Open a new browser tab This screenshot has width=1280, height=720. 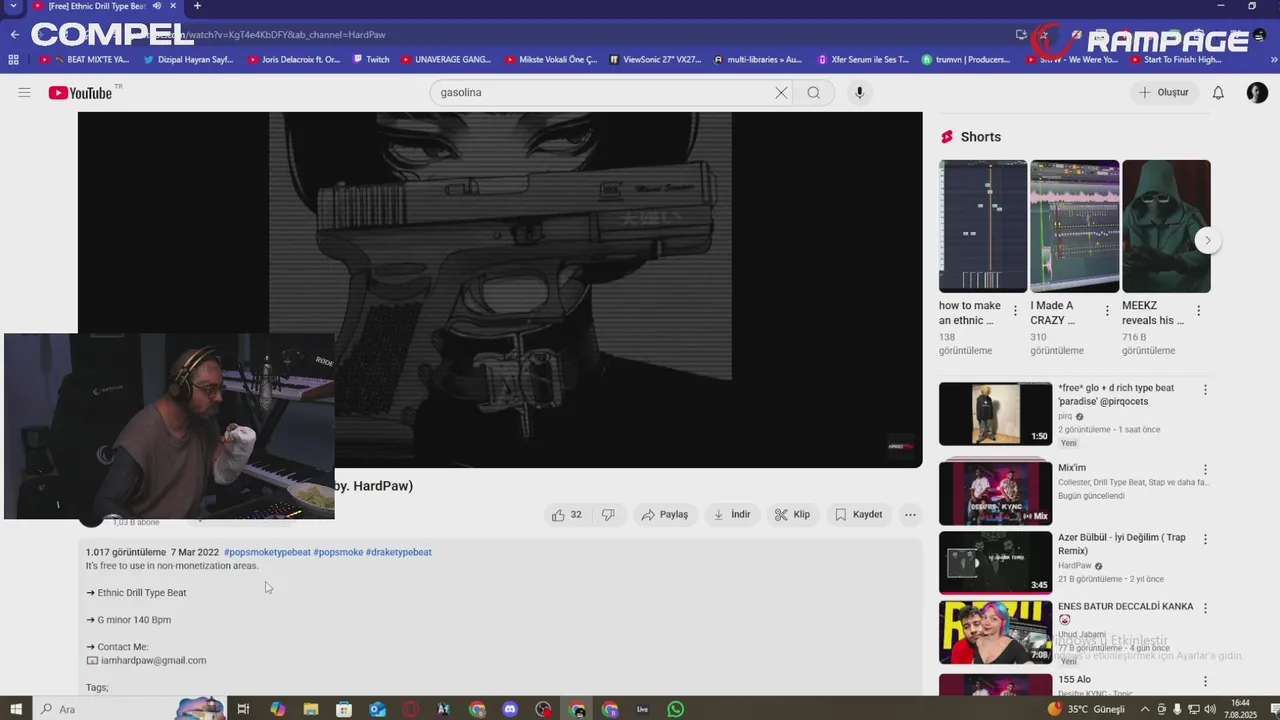click(x=197, y=6)
